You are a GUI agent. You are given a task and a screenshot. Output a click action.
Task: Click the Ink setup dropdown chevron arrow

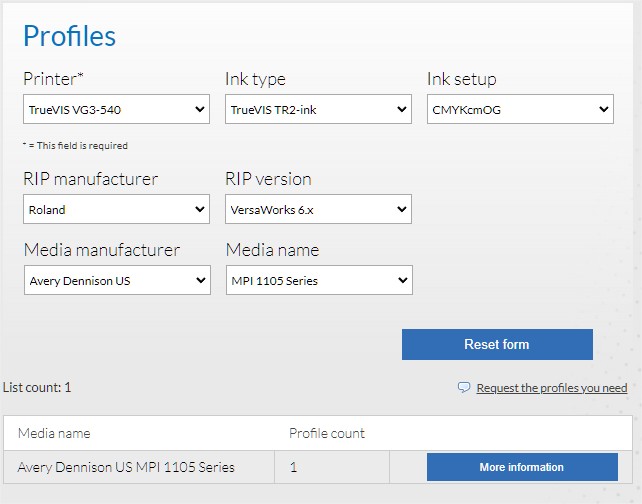click(604, 109)
